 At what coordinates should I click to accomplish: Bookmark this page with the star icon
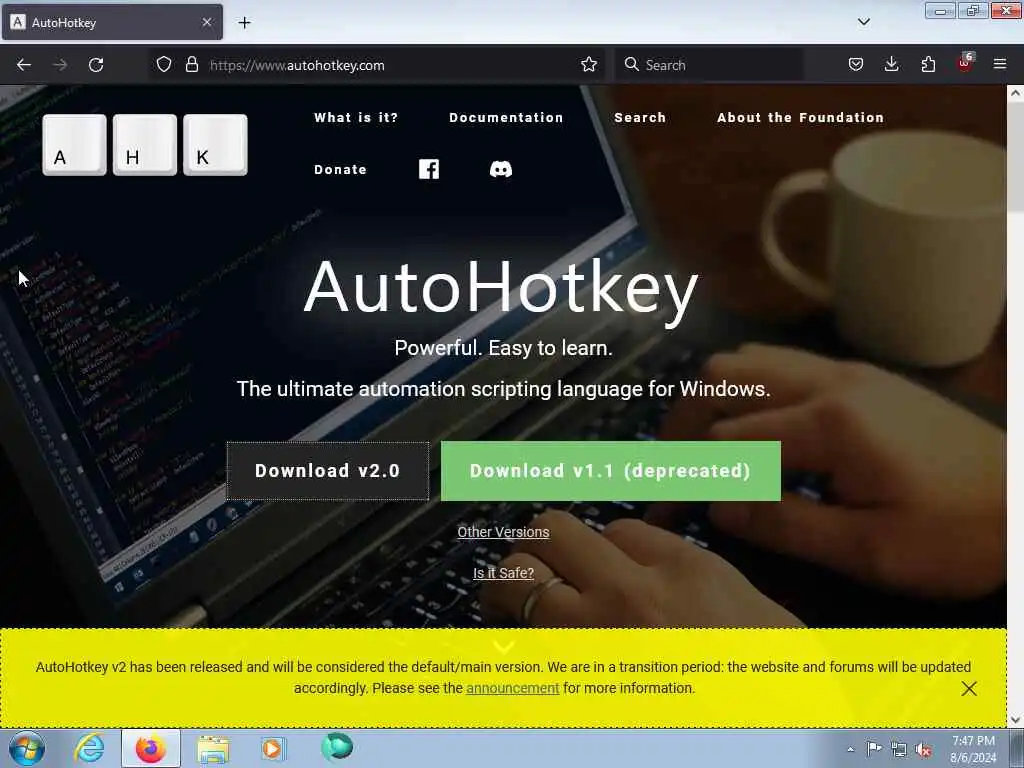point(588,65)
